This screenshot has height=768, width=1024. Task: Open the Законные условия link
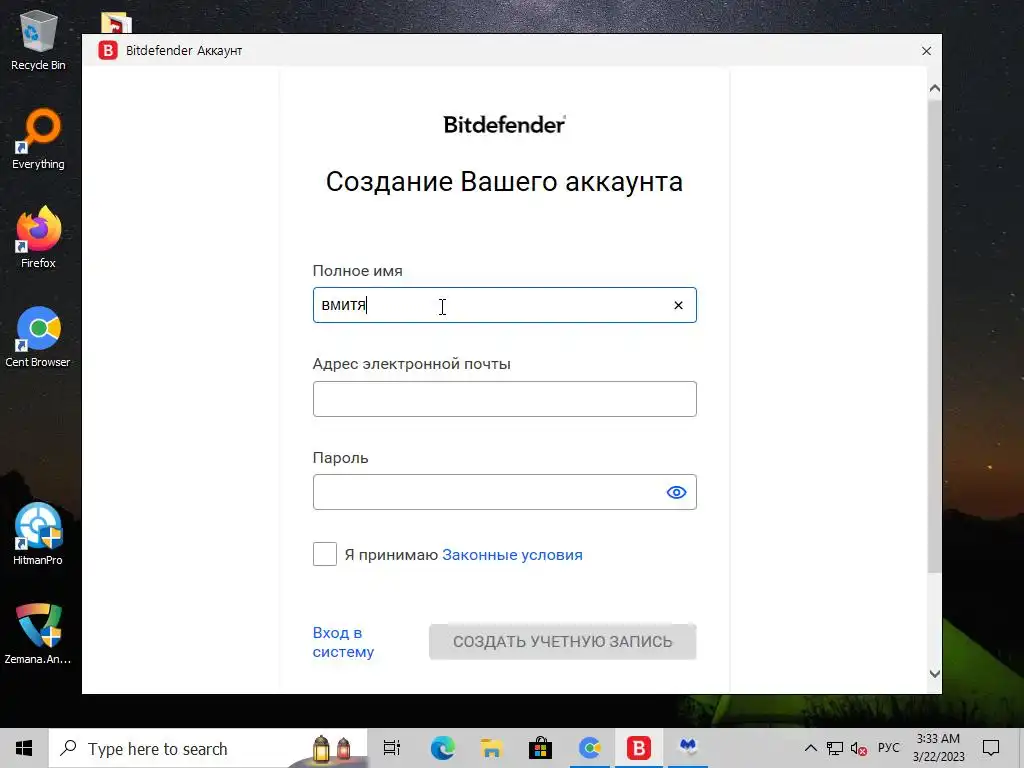512,554
